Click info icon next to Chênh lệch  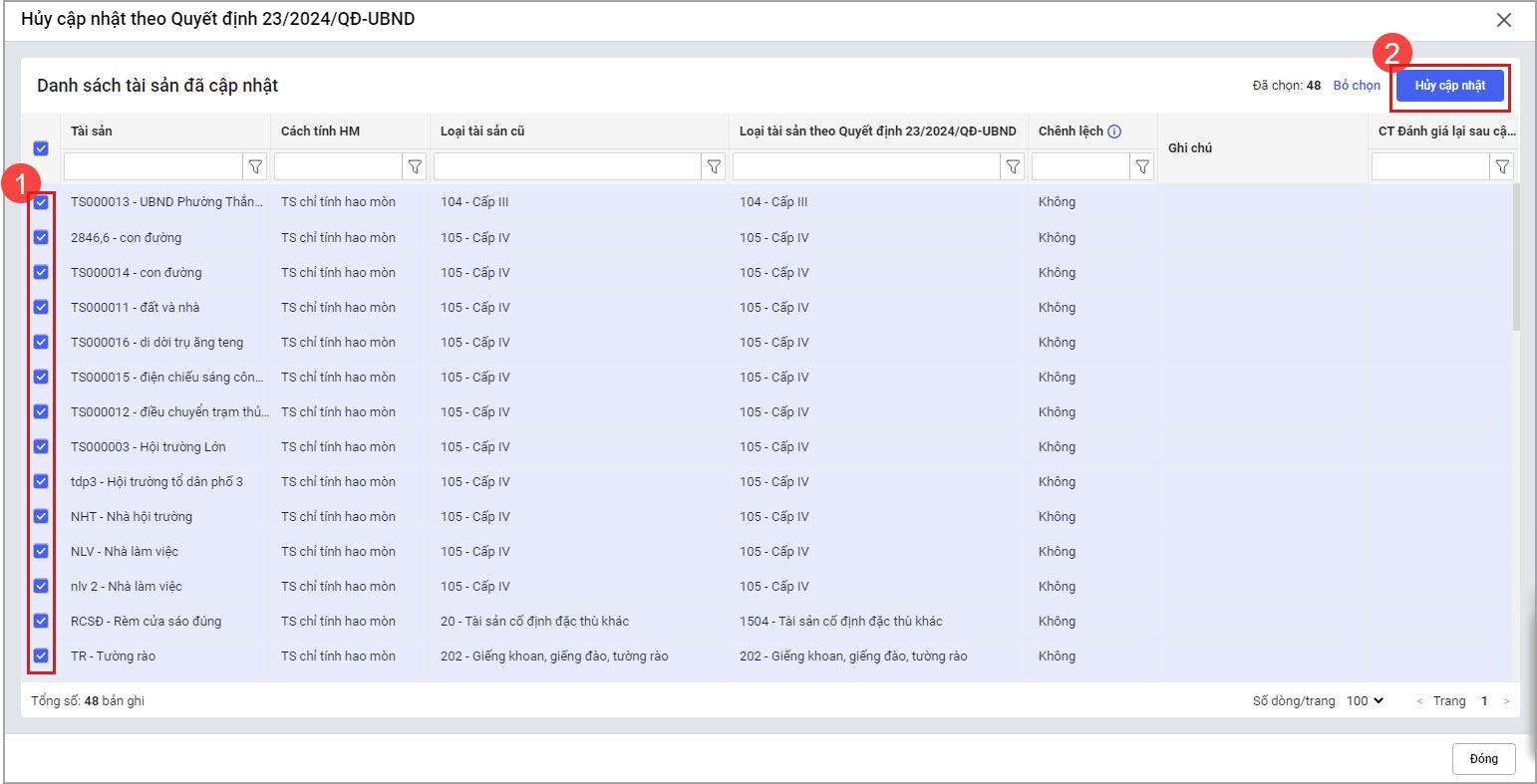click(1114, 131)
